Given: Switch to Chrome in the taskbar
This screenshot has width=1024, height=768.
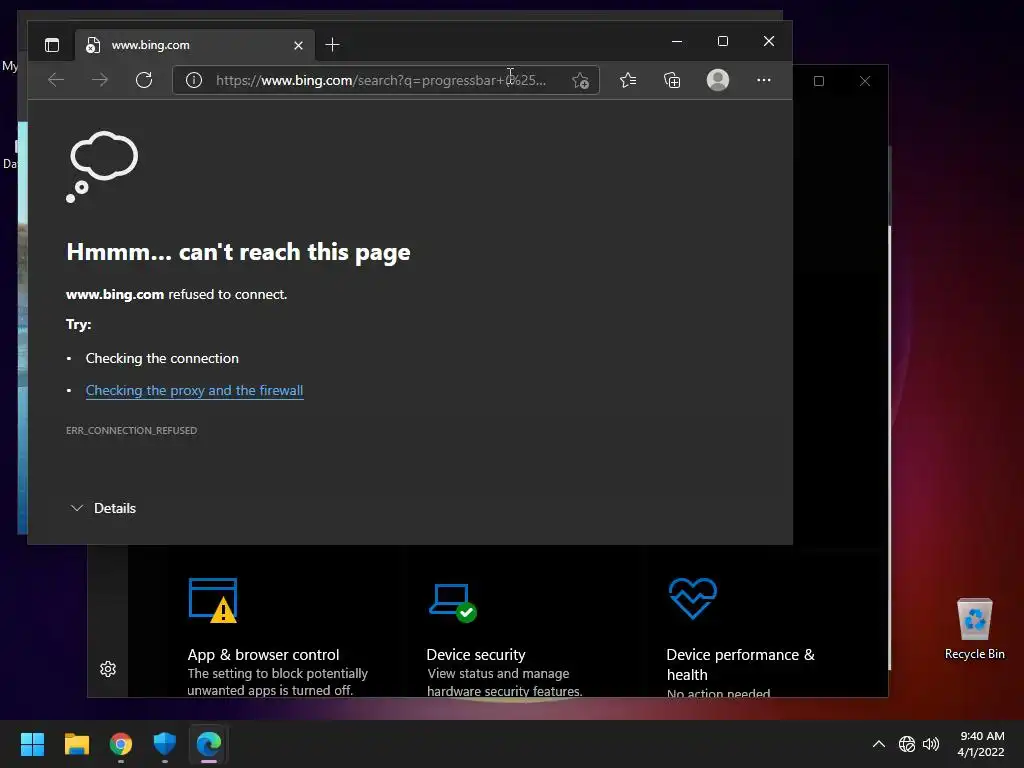Looking at the screenshot, I should point(121,744).
